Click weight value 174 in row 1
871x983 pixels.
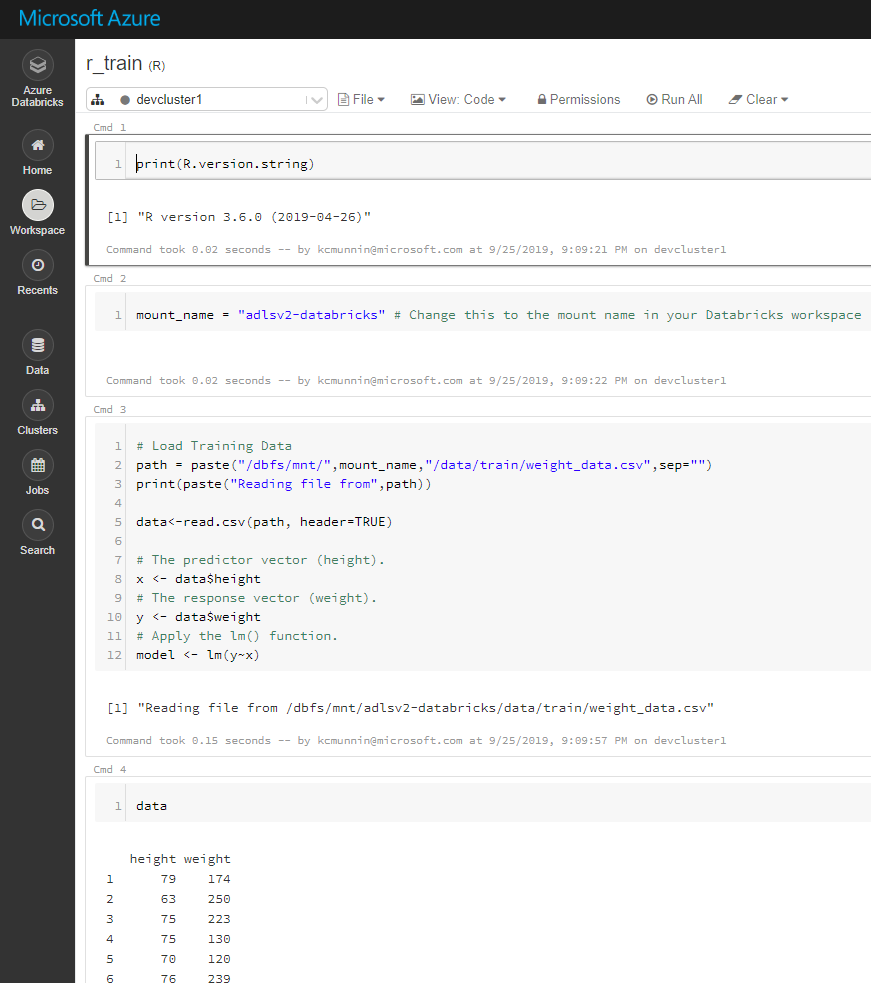coord(219,879)
